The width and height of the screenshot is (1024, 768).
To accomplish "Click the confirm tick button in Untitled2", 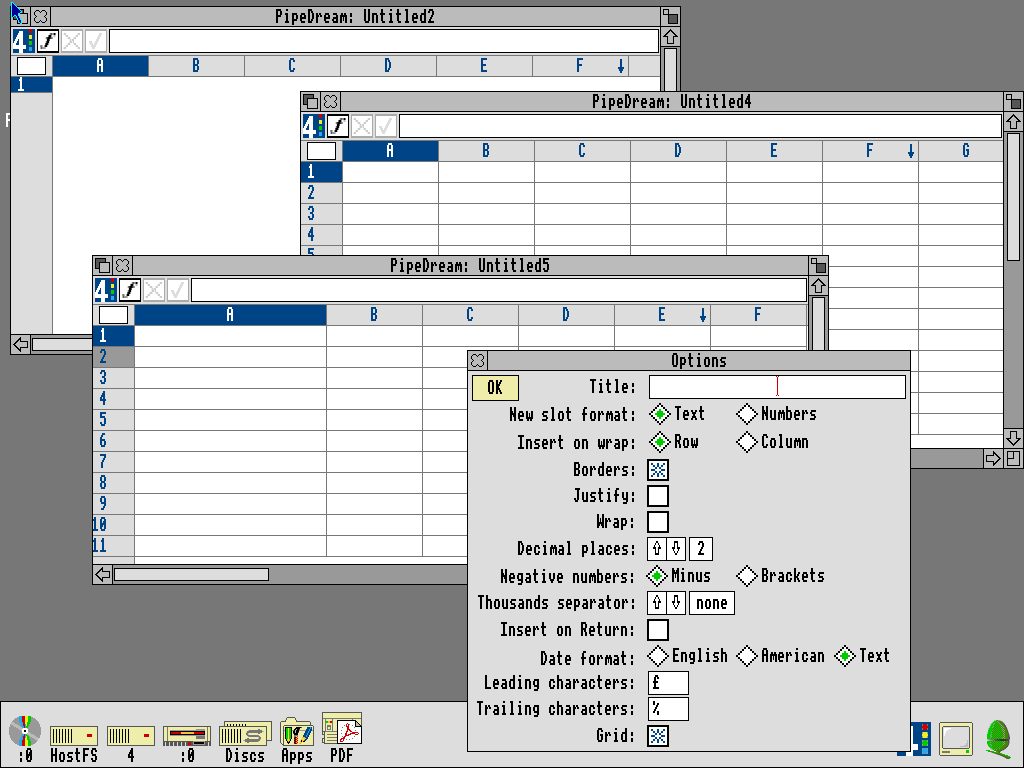I will click(x=95, y=41).
